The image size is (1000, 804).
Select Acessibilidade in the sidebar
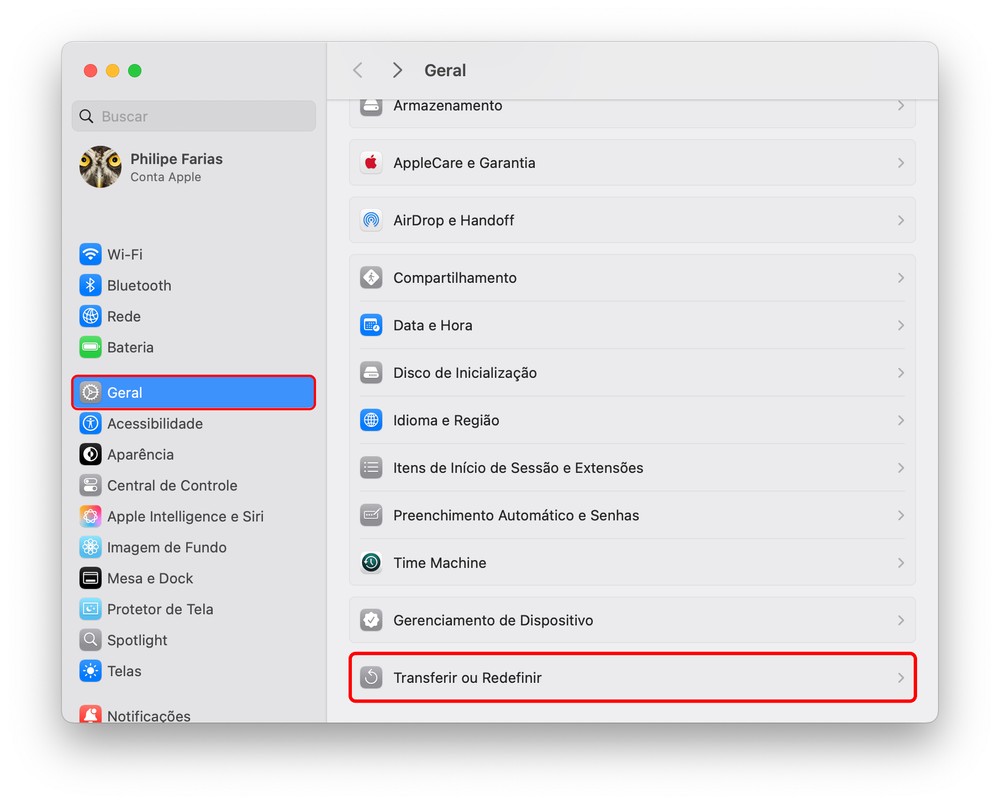[x=193, y=423]
